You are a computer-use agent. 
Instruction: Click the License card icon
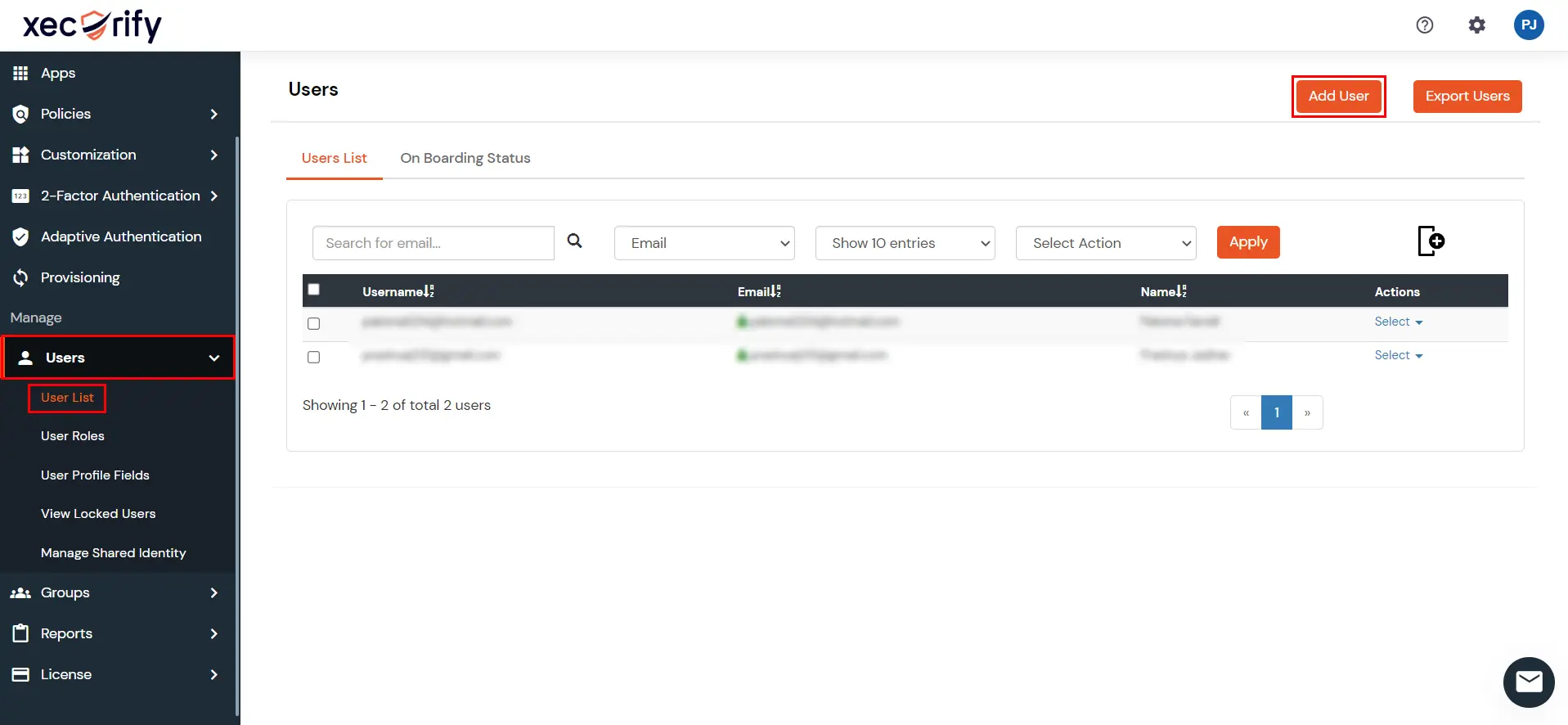click(x=20, y=674)
